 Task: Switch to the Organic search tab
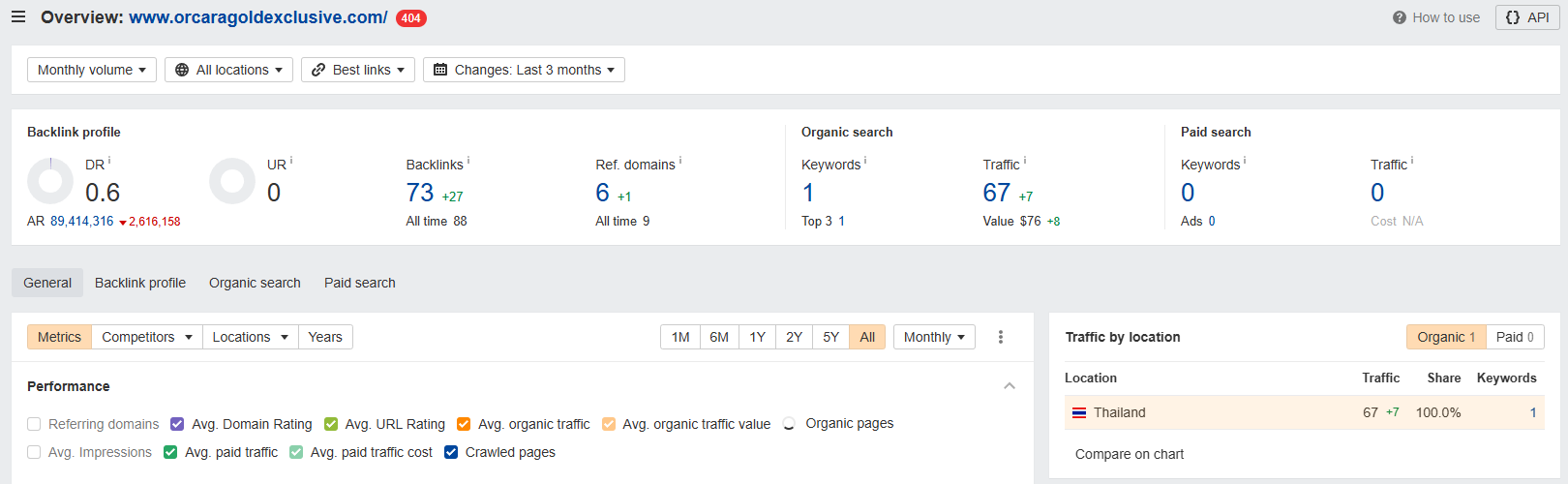point(255,283)
